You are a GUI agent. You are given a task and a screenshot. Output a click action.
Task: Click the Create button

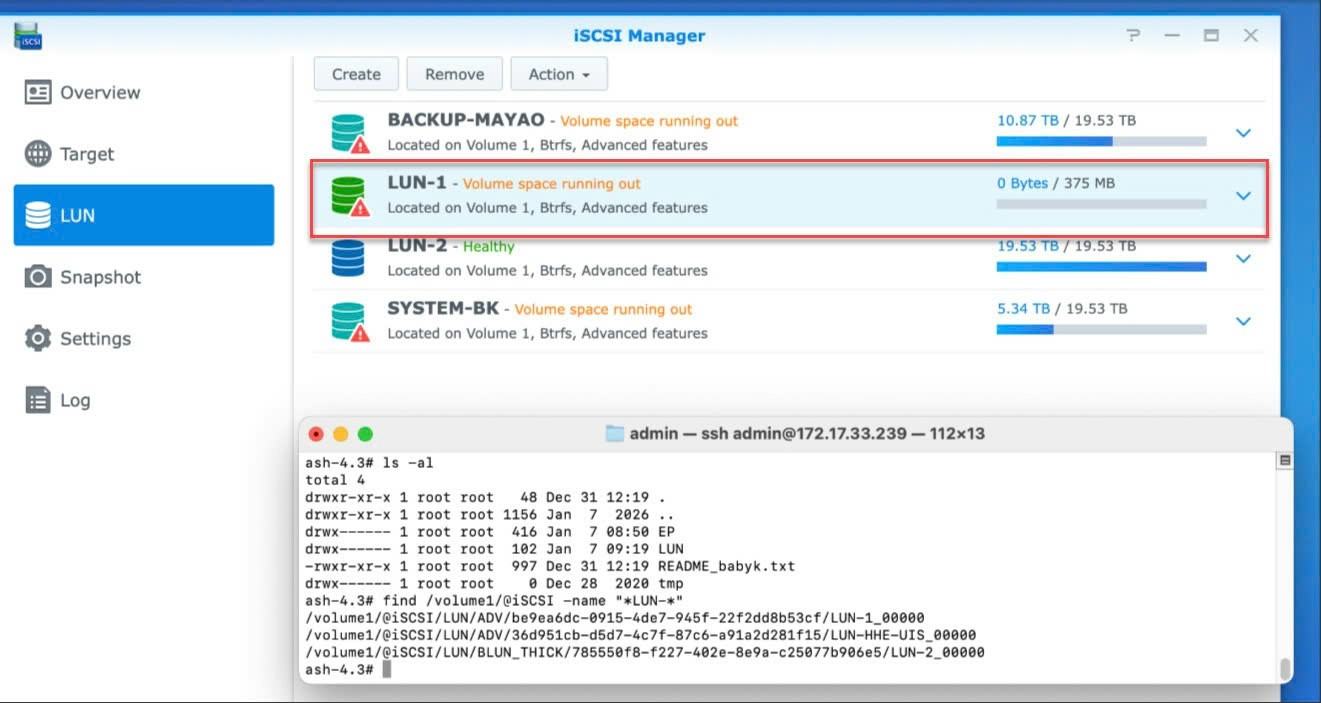pos(356,74)
